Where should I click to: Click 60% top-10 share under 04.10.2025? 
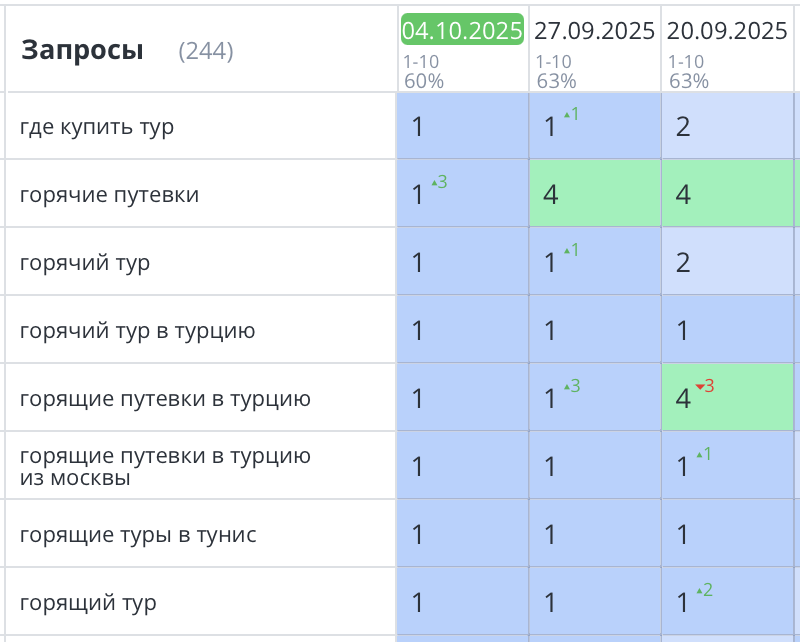click(424, 81)
